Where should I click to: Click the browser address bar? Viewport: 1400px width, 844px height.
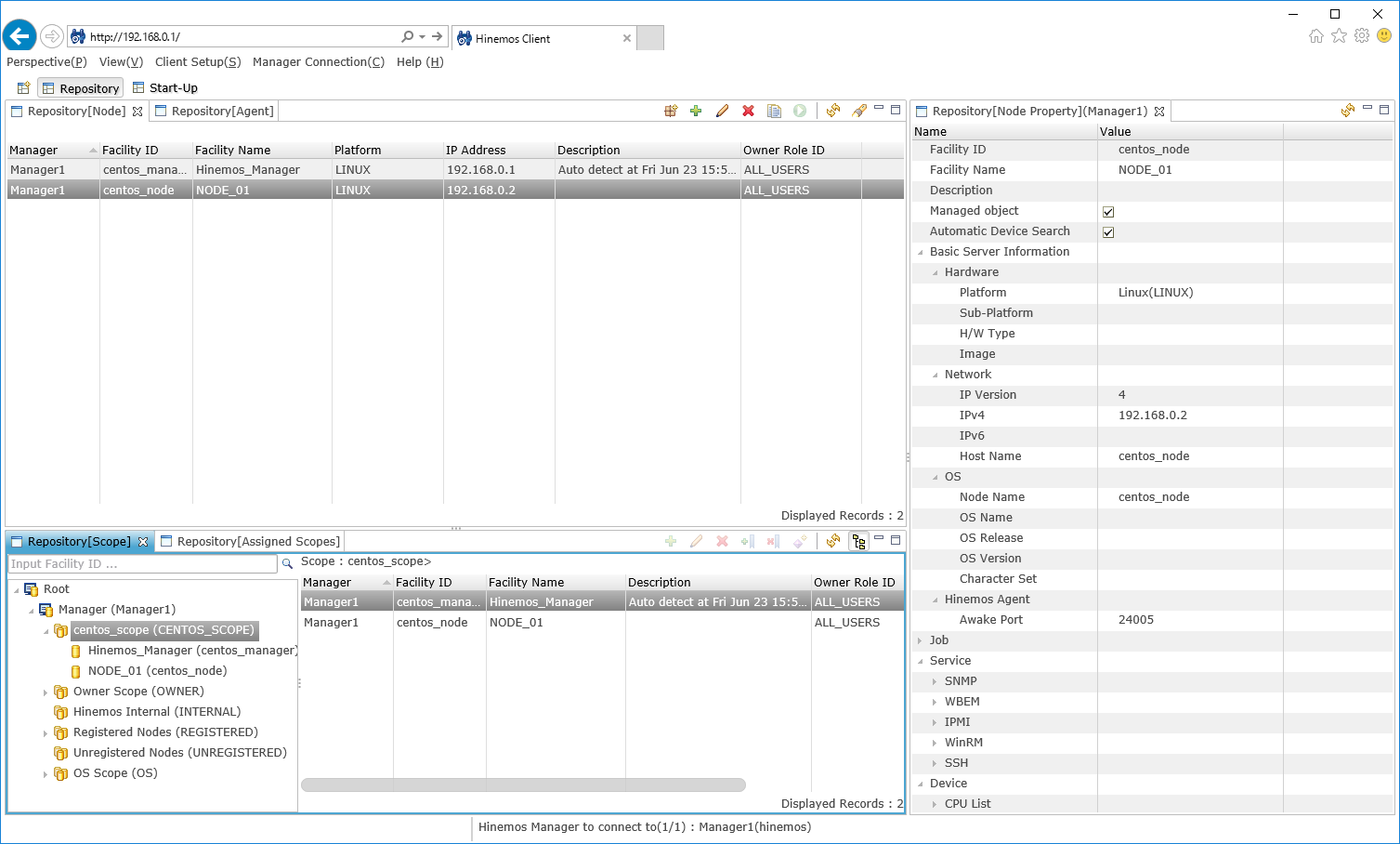click(243, 37)
